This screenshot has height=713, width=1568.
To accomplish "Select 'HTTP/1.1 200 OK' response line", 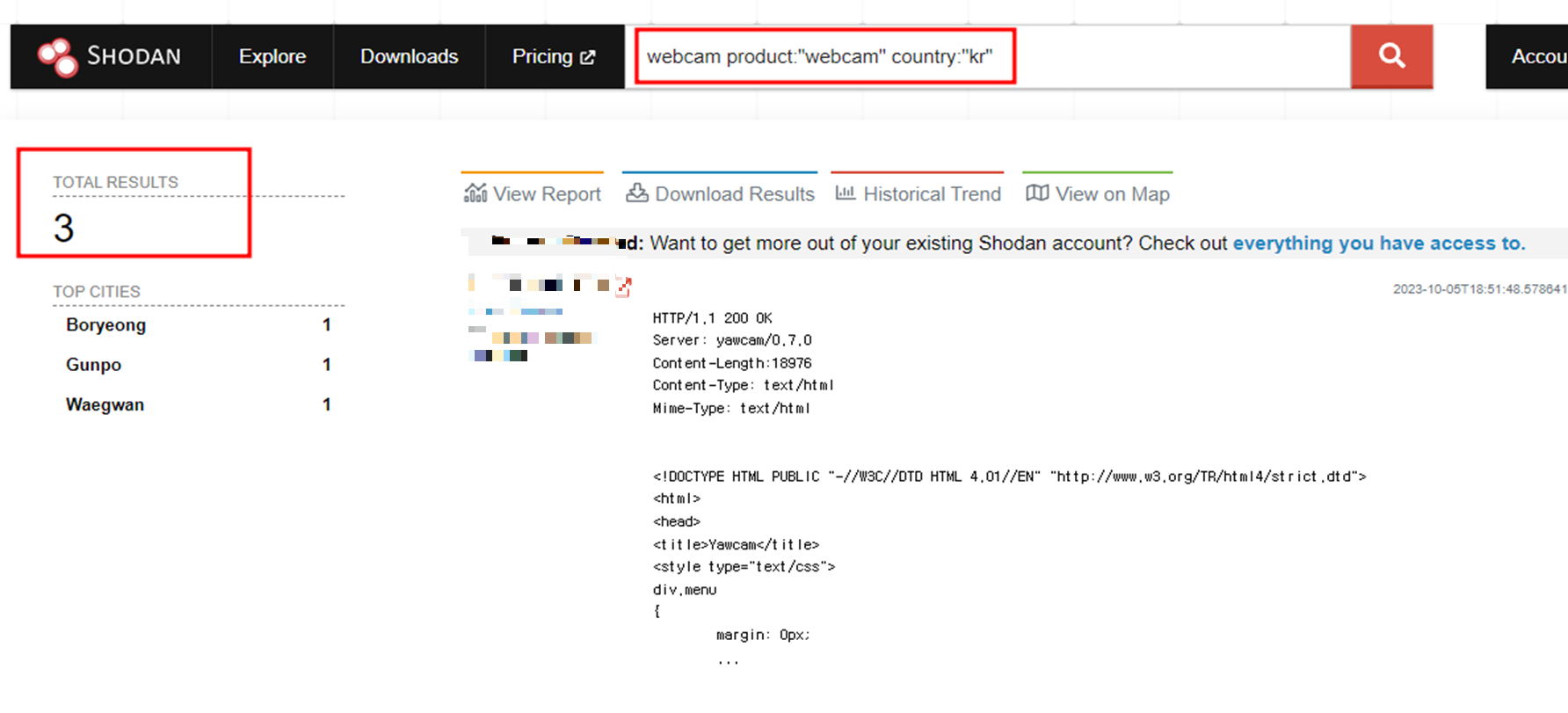I will tap(713, 318).
